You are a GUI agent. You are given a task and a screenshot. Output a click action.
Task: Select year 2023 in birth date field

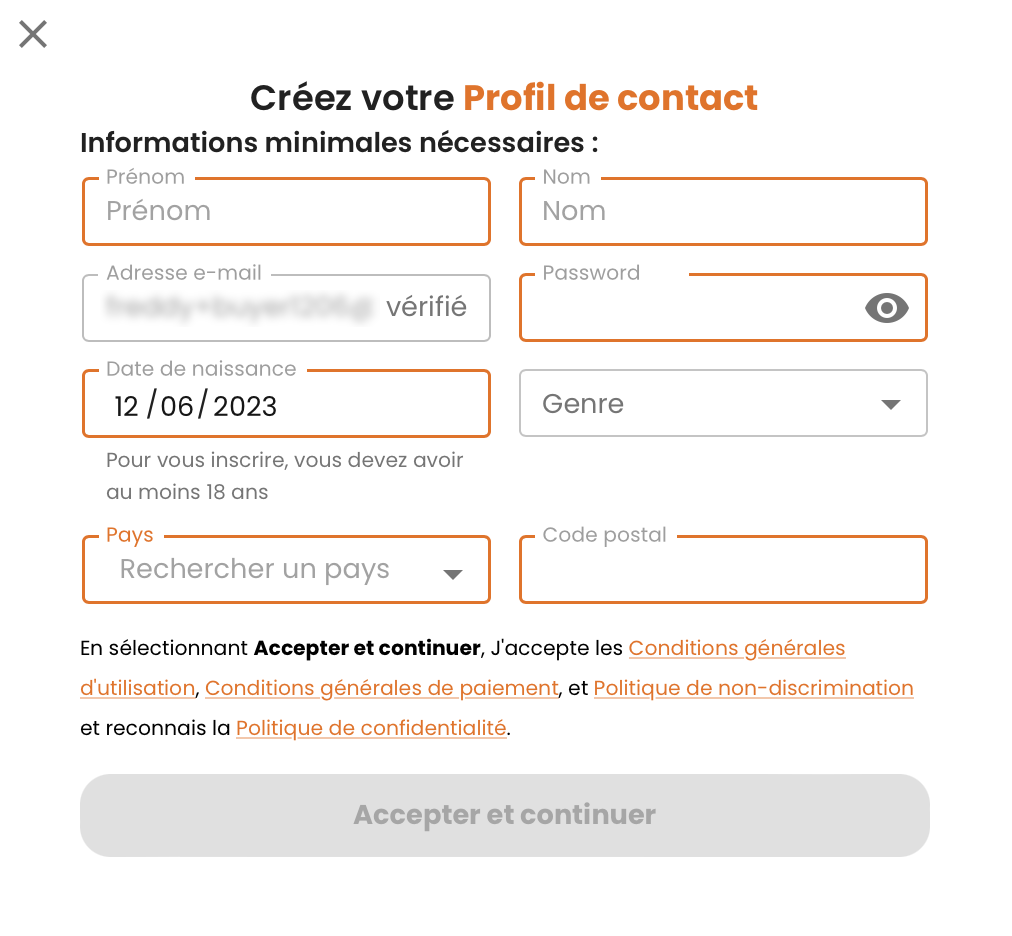(245, 407)
